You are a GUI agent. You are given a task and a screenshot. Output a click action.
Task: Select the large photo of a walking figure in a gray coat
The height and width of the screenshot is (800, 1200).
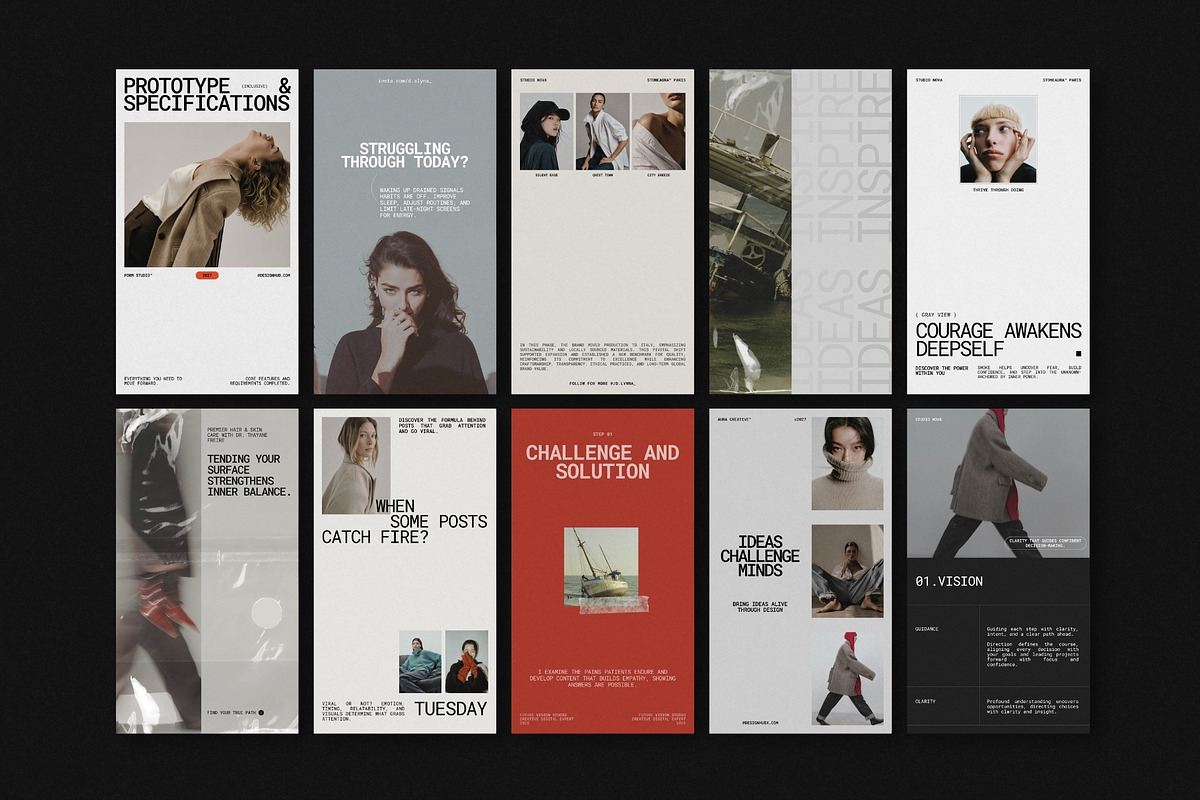point(998,483)
